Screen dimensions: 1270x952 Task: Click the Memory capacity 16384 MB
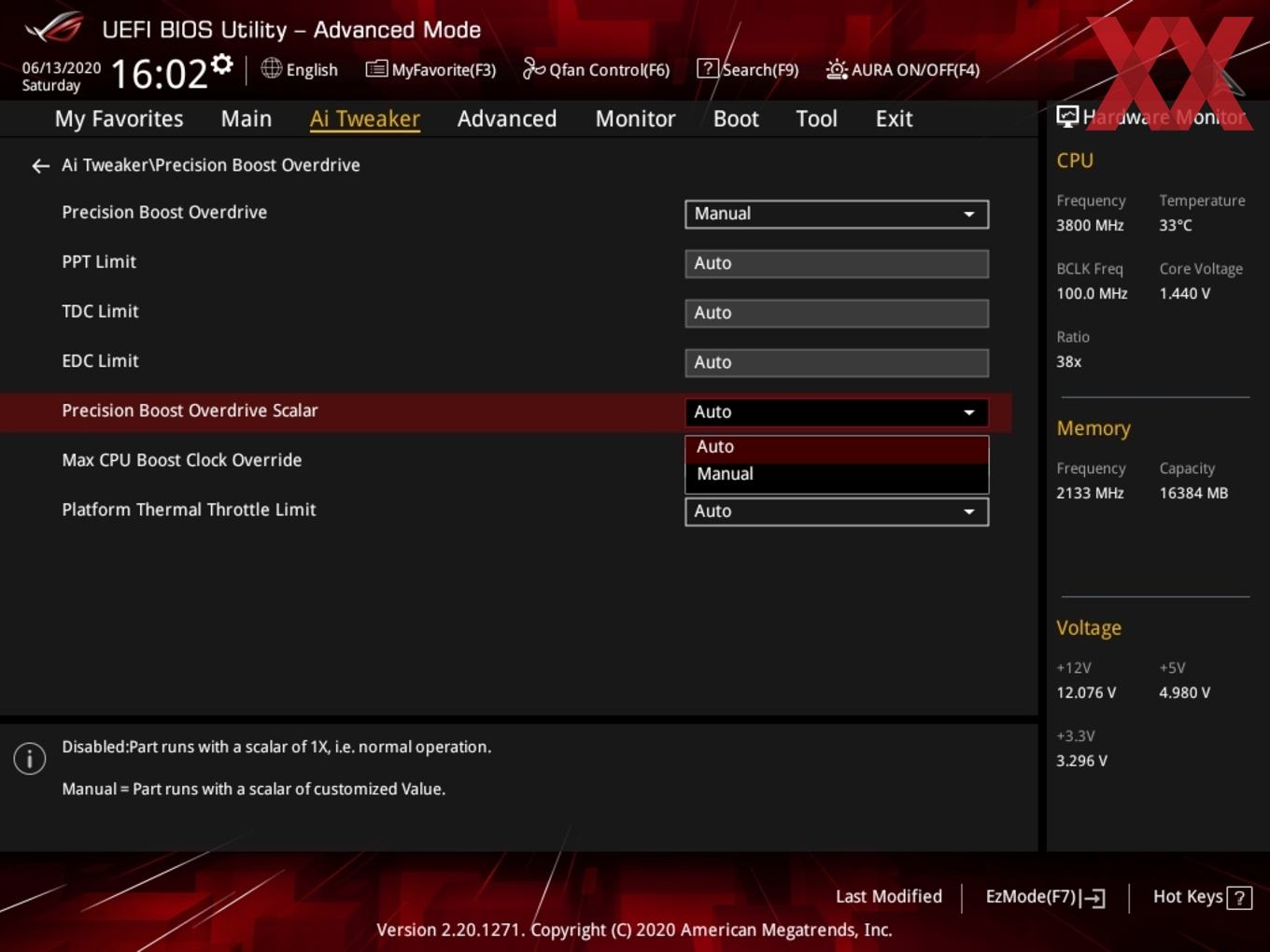(1193, 493)
